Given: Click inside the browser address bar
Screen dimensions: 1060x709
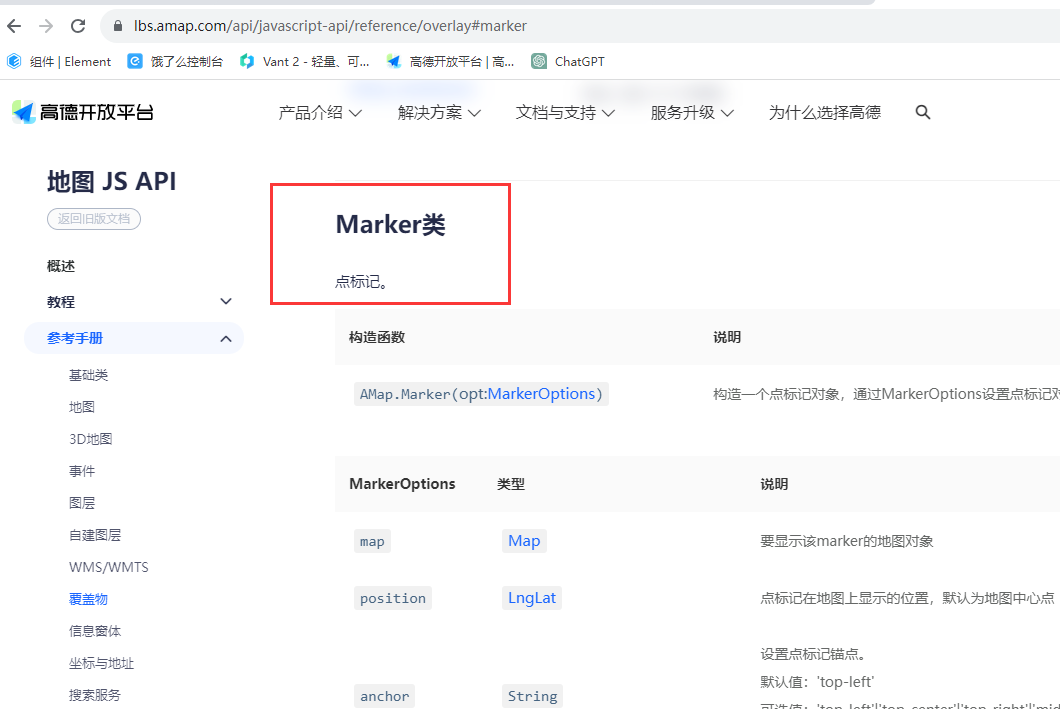Looking at the screenshot, I should tap(400, 26).
